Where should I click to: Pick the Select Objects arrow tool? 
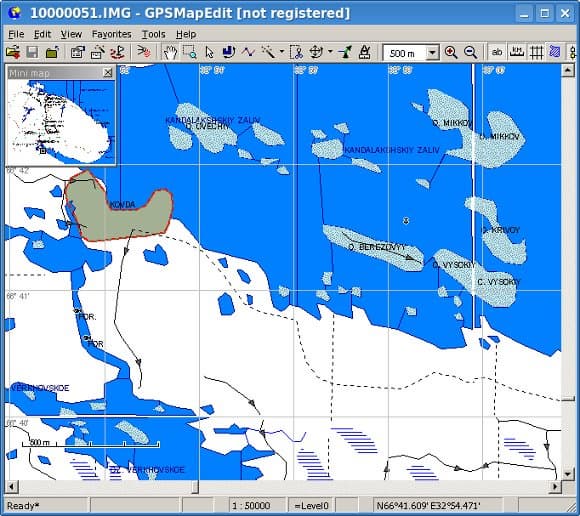pyautogui.click(x=209, y=53)
